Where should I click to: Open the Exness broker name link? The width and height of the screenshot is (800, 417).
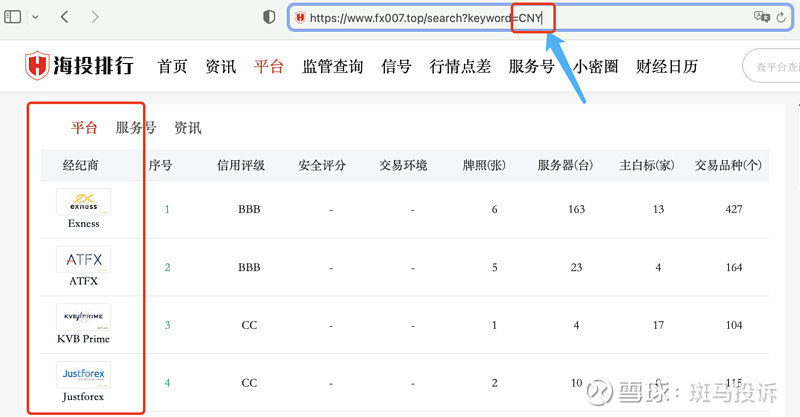[x=84, y=224]
